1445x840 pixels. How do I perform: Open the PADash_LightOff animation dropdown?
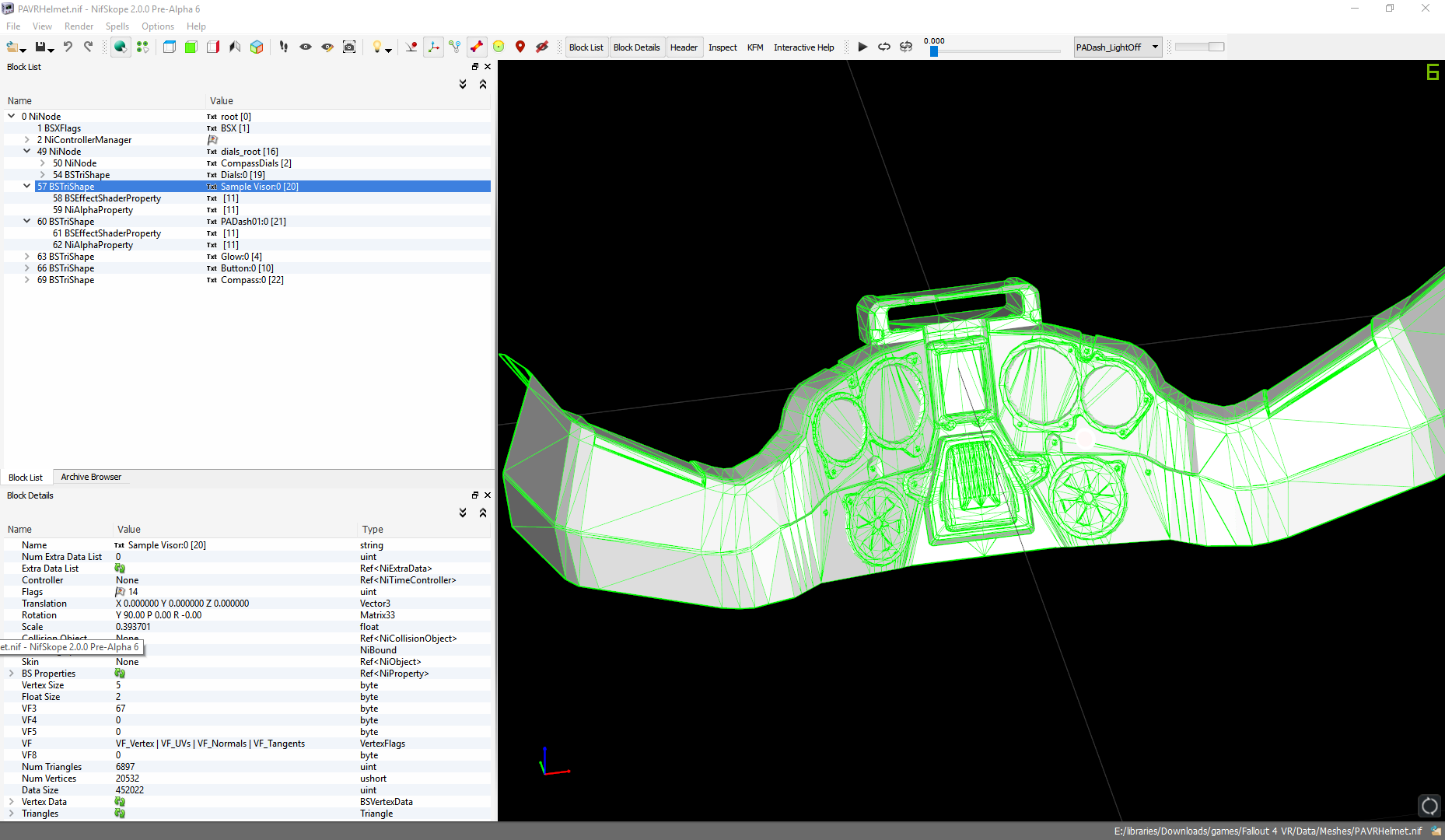(1118, 47)
